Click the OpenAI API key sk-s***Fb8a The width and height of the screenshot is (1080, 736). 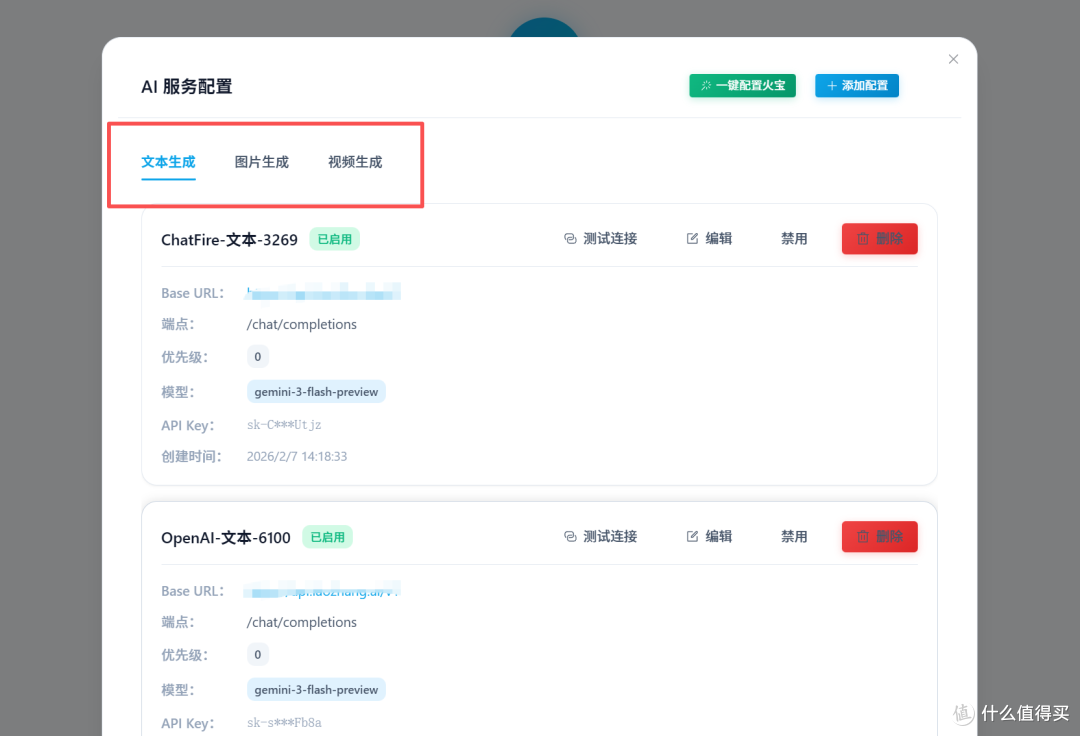(284, 722)
